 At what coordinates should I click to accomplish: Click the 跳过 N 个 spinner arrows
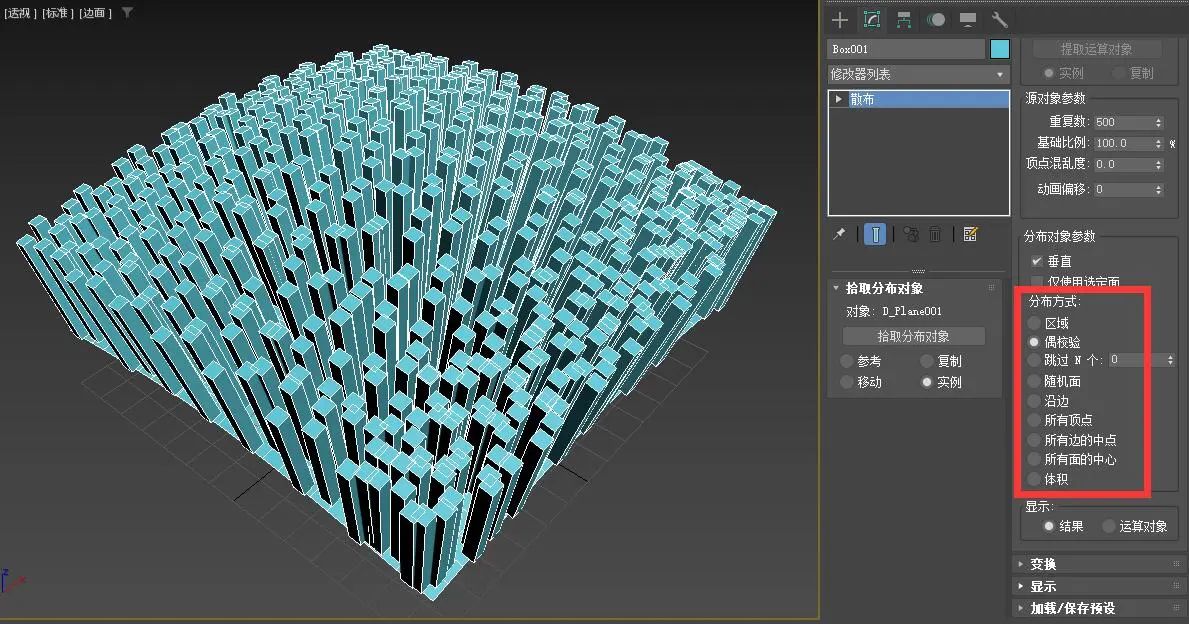click(1171, 360)
